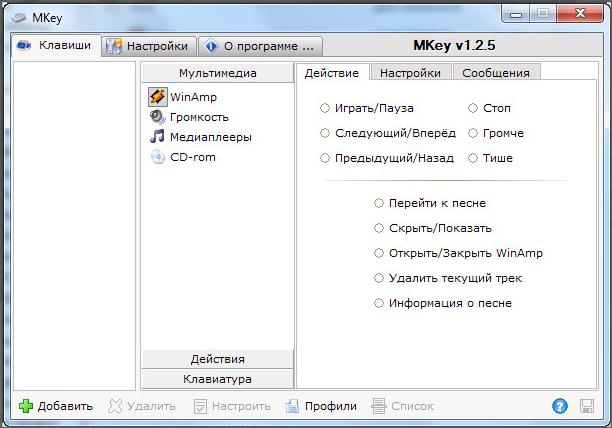The width and height of the screenshot is (612, 428).
Task: Click the Список list icon
Action: (379, 406)
